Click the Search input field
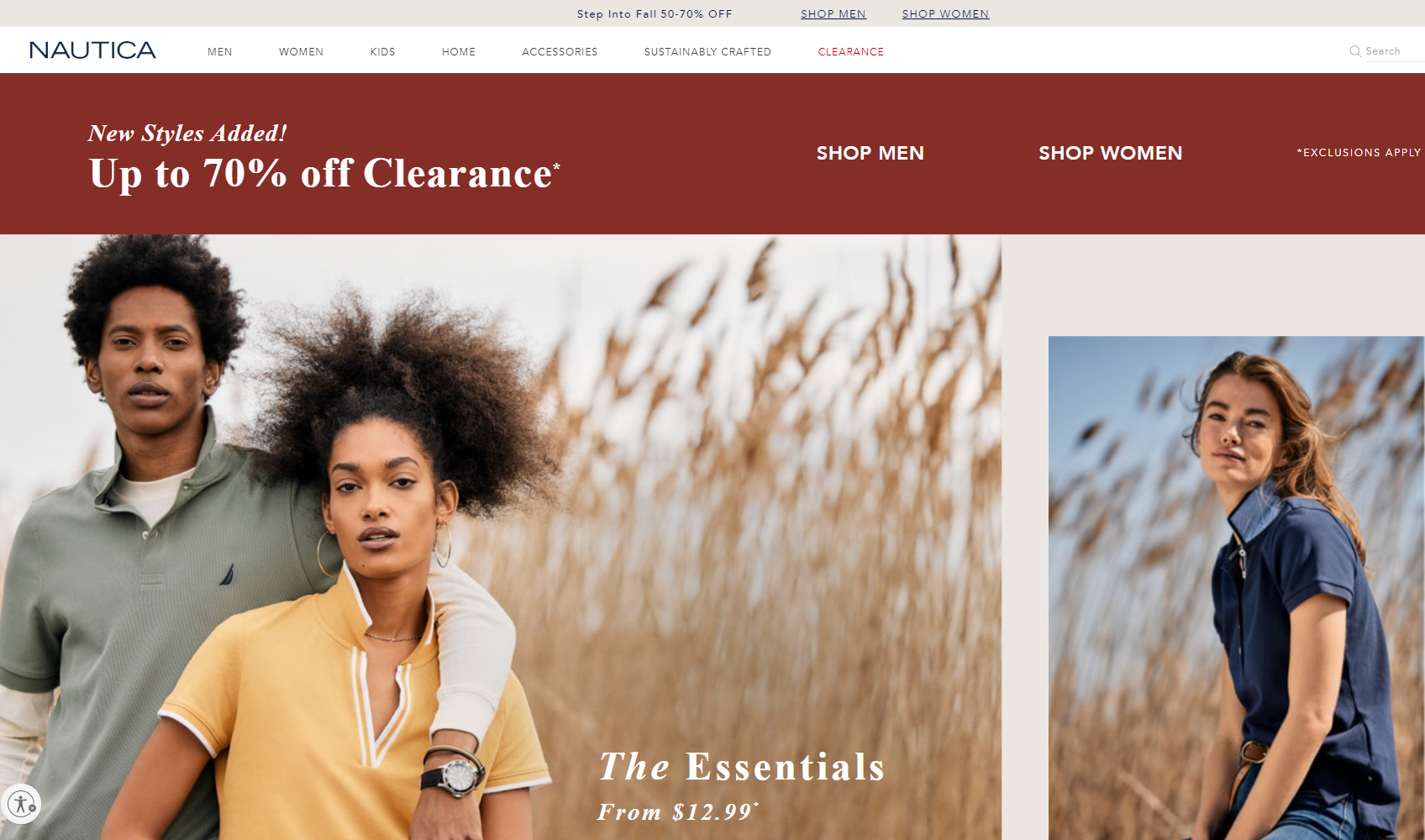 [1395, 51]
